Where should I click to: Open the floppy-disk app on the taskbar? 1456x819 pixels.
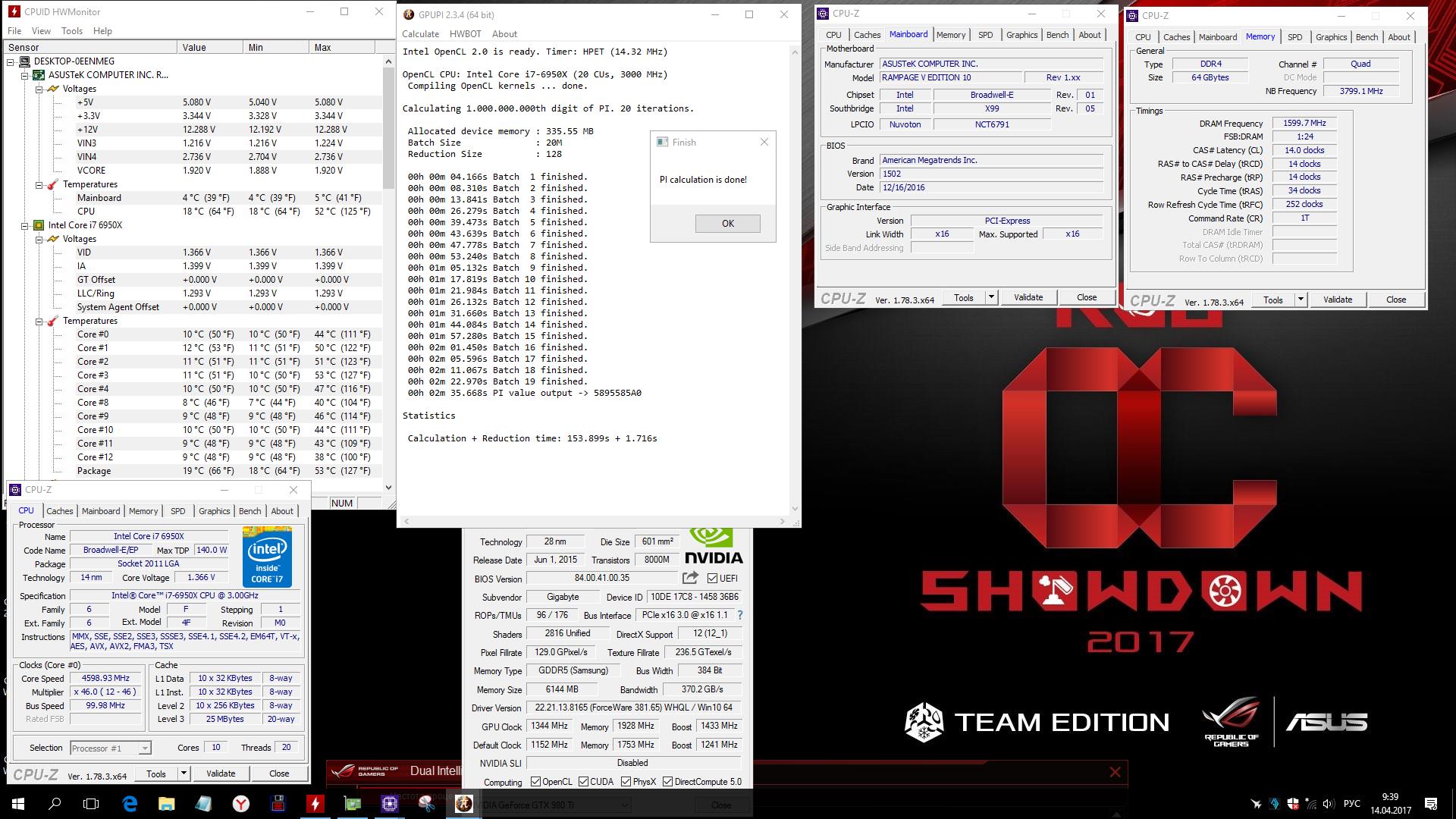tap(278, 804)
